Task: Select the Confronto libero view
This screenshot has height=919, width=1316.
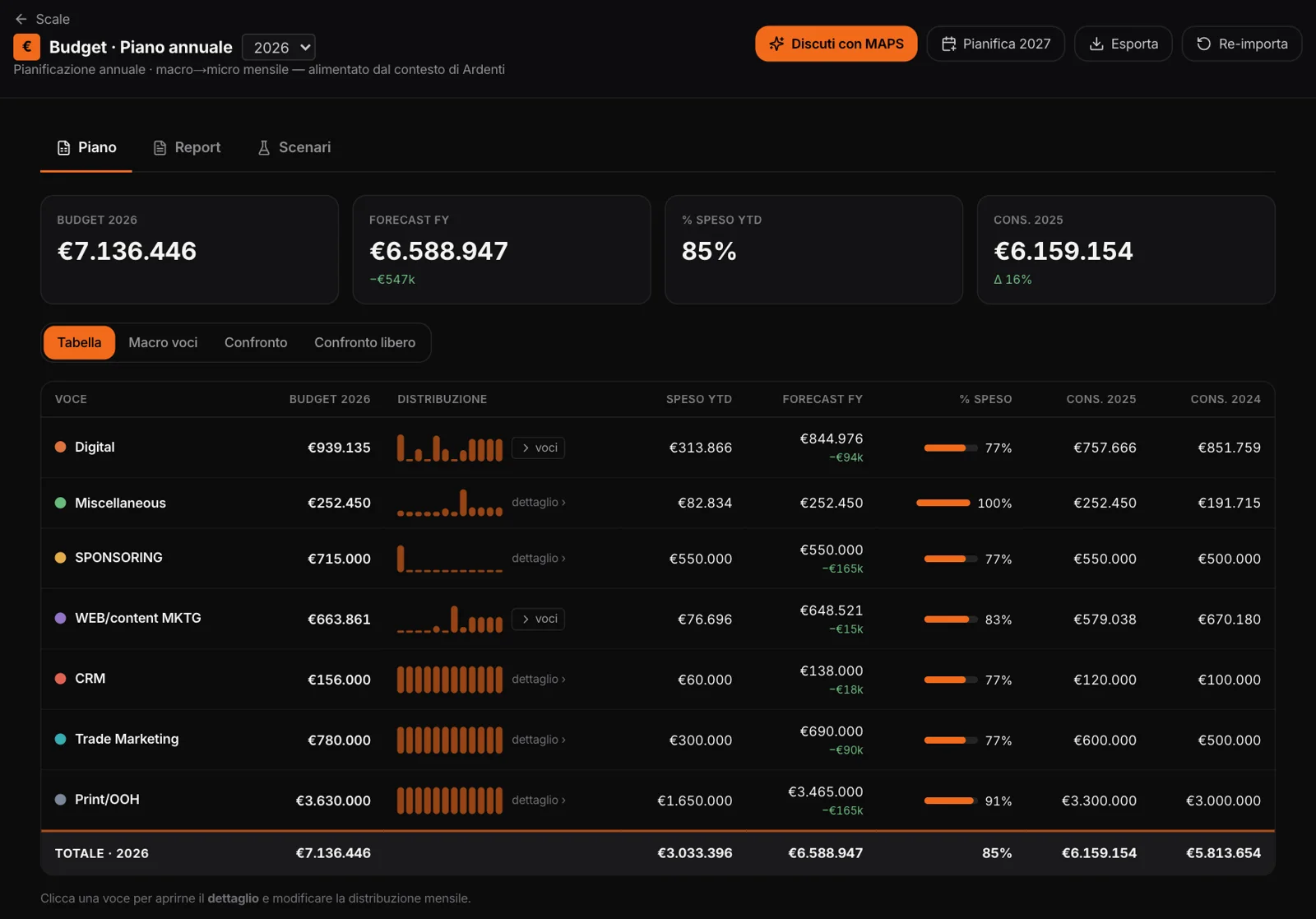Action: tap(364, 342)
